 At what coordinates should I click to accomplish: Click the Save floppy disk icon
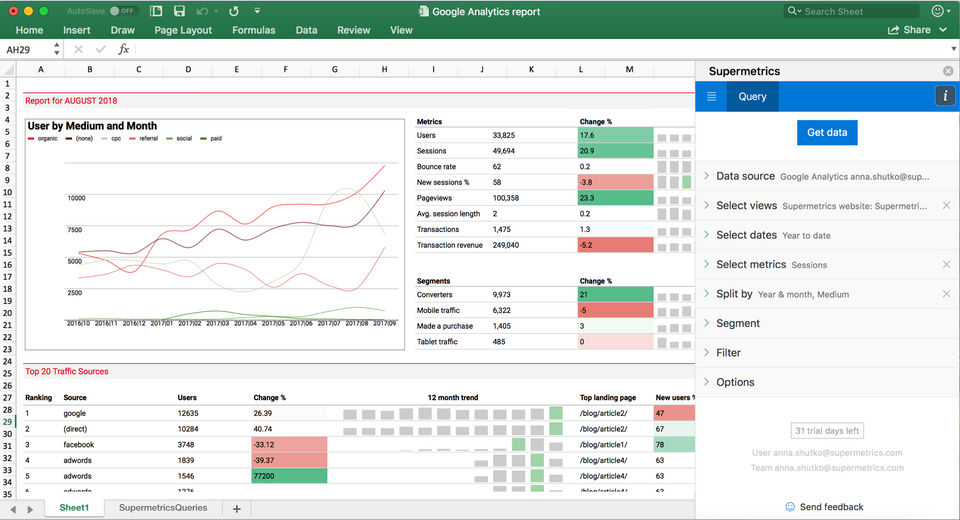click(x=179, y=11)
